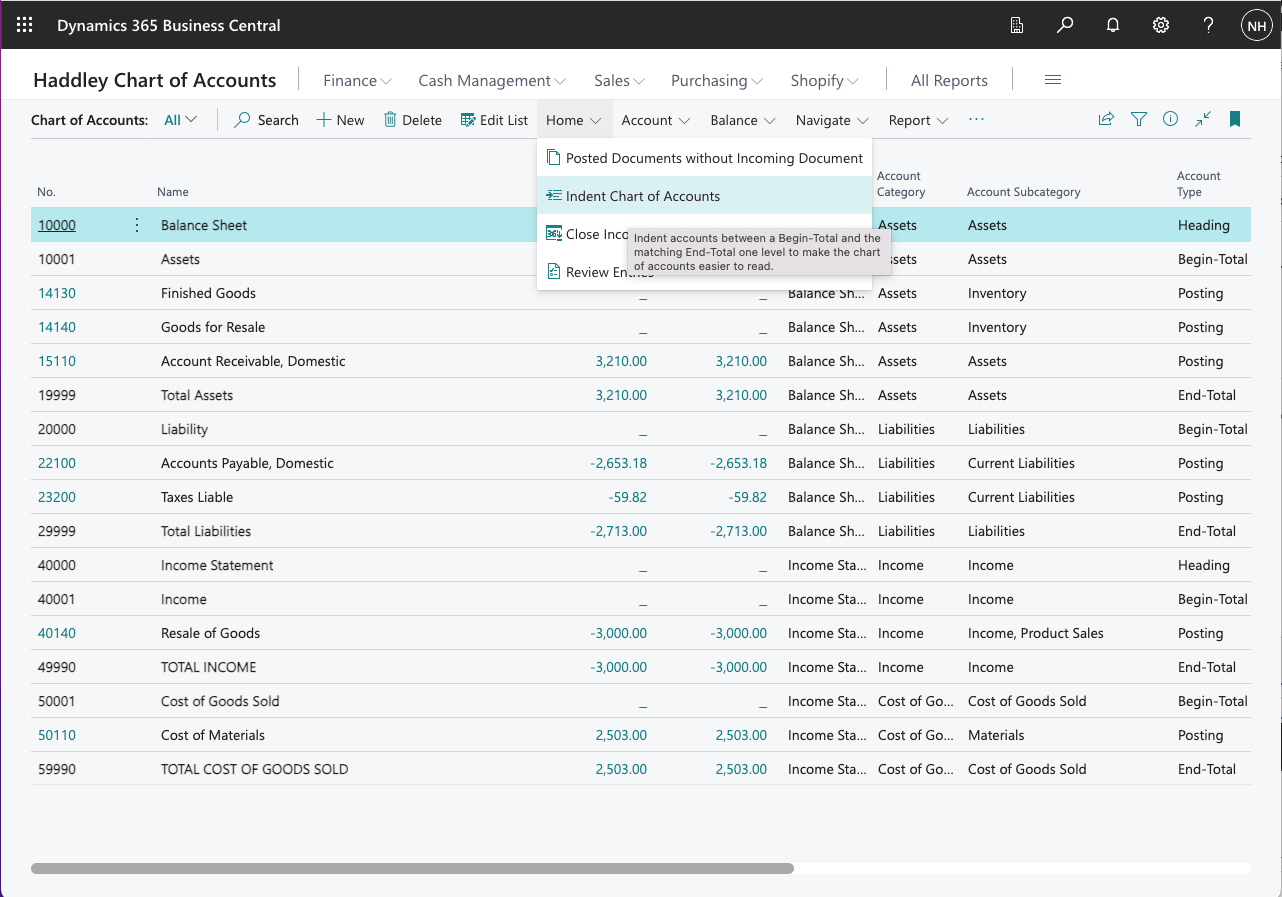
Task: Toggle the filter pane funnel icon
Action: click(x=1139, y=119)
